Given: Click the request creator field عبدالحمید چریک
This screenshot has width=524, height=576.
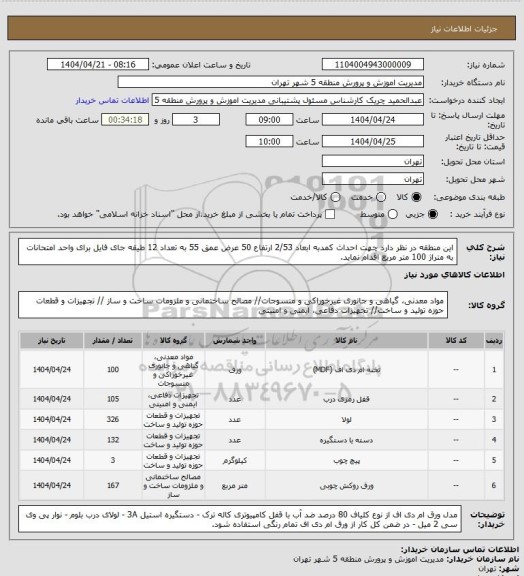Looking at the screenshot, I should 288,100.
